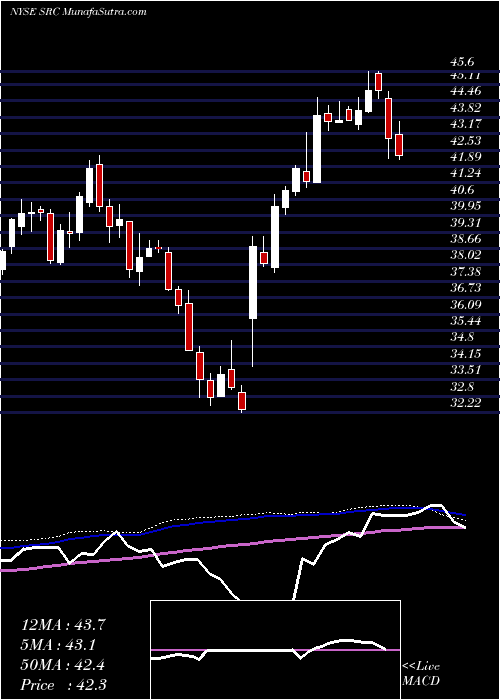Click inside the MACD inset chart

coord(275,650)
